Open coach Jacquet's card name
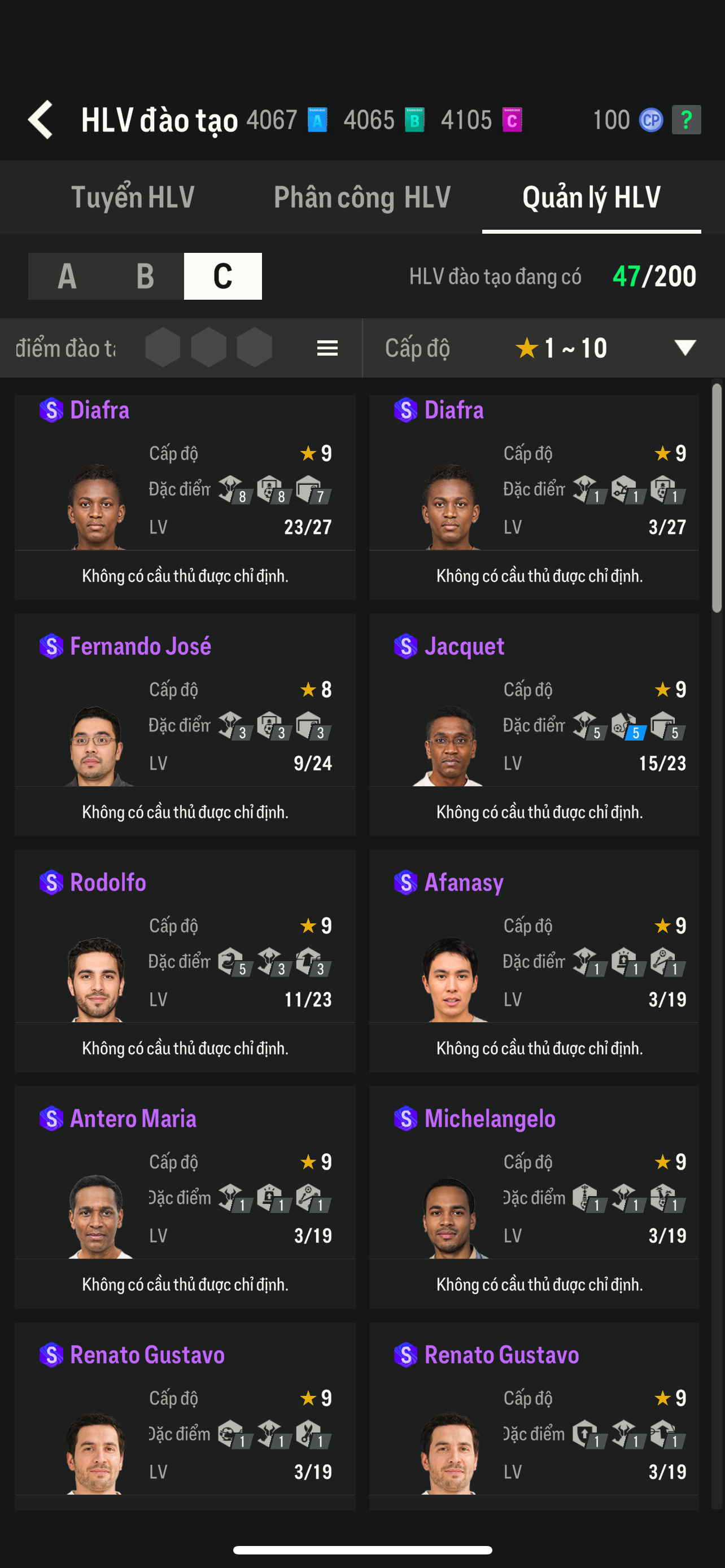 click(x=464, y=646)
